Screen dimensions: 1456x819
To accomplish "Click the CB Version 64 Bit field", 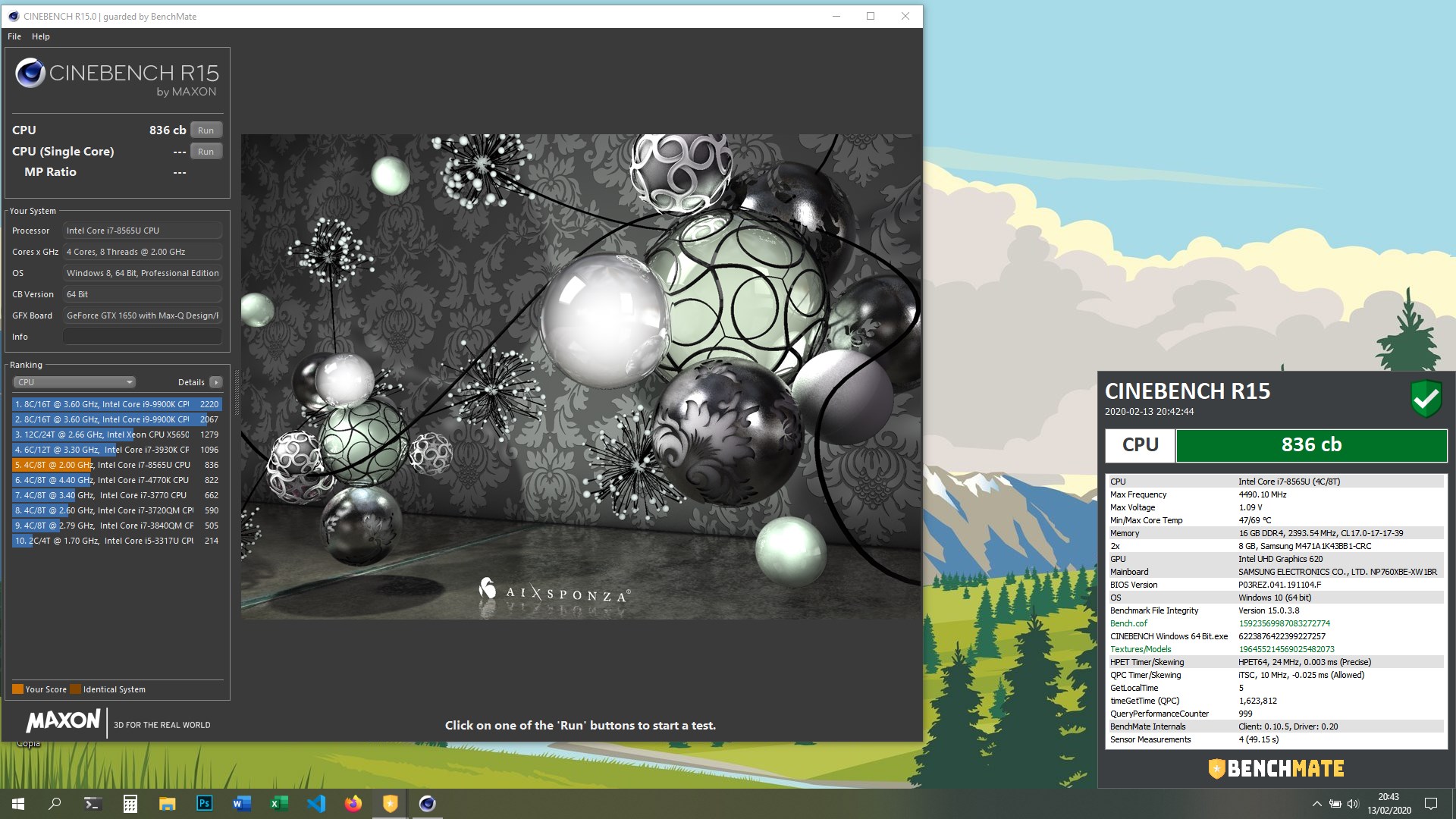I will pos(143,294).
